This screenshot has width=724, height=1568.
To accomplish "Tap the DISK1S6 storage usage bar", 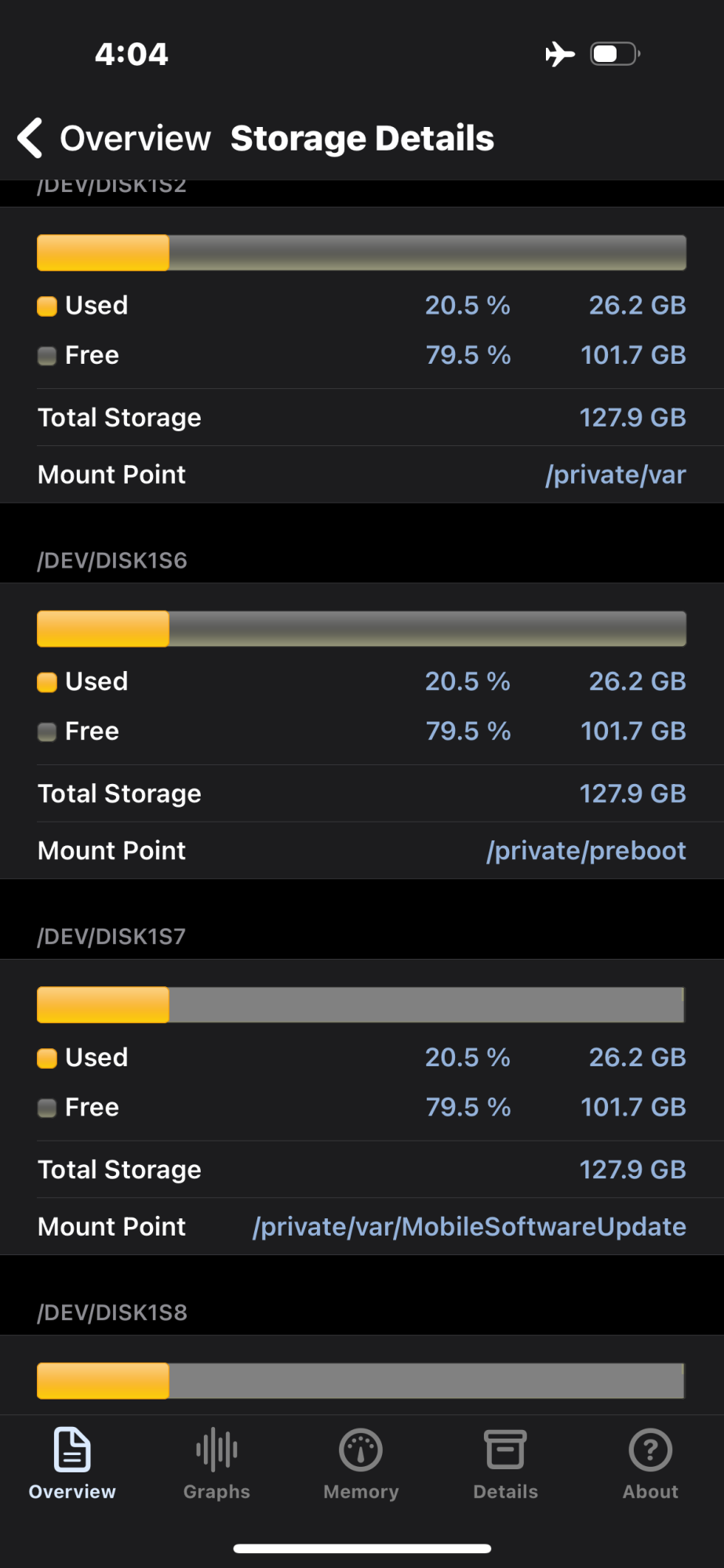I will point(362,629).
